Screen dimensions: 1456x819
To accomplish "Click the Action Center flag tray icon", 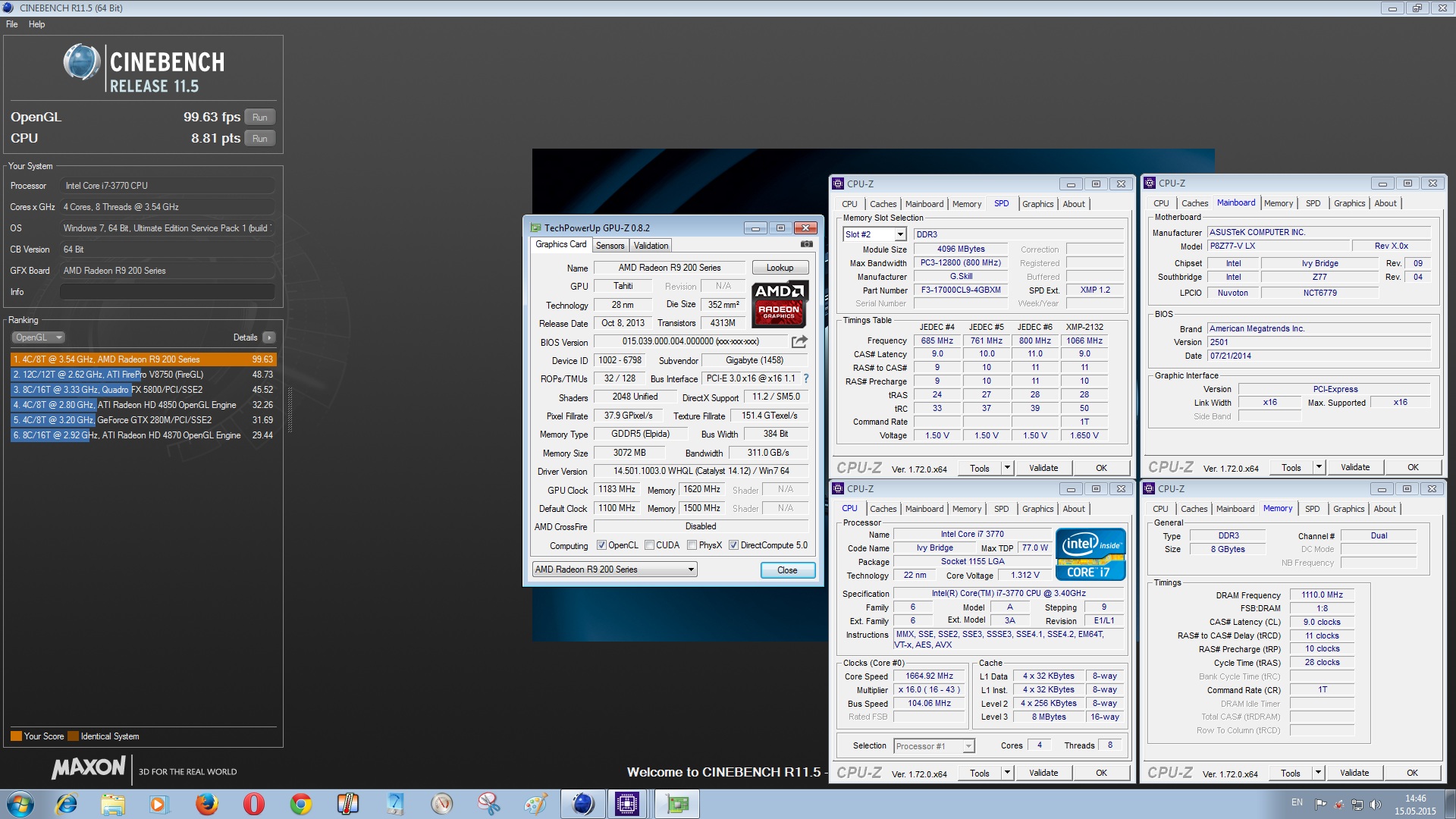I will 1320,804.
